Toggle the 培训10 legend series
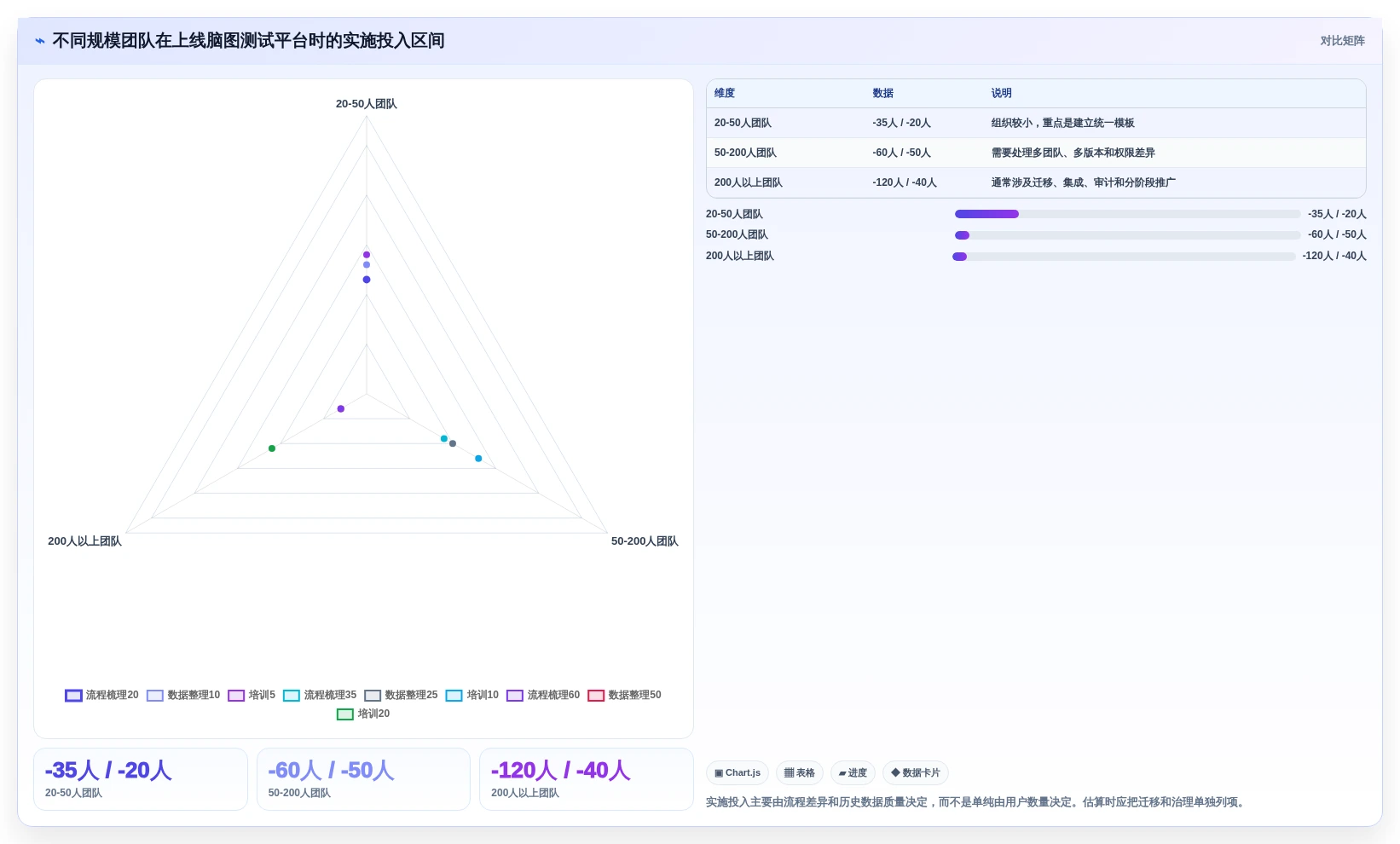The width and height of the screenshot is (1400, 844). click(x=472, y=695)
